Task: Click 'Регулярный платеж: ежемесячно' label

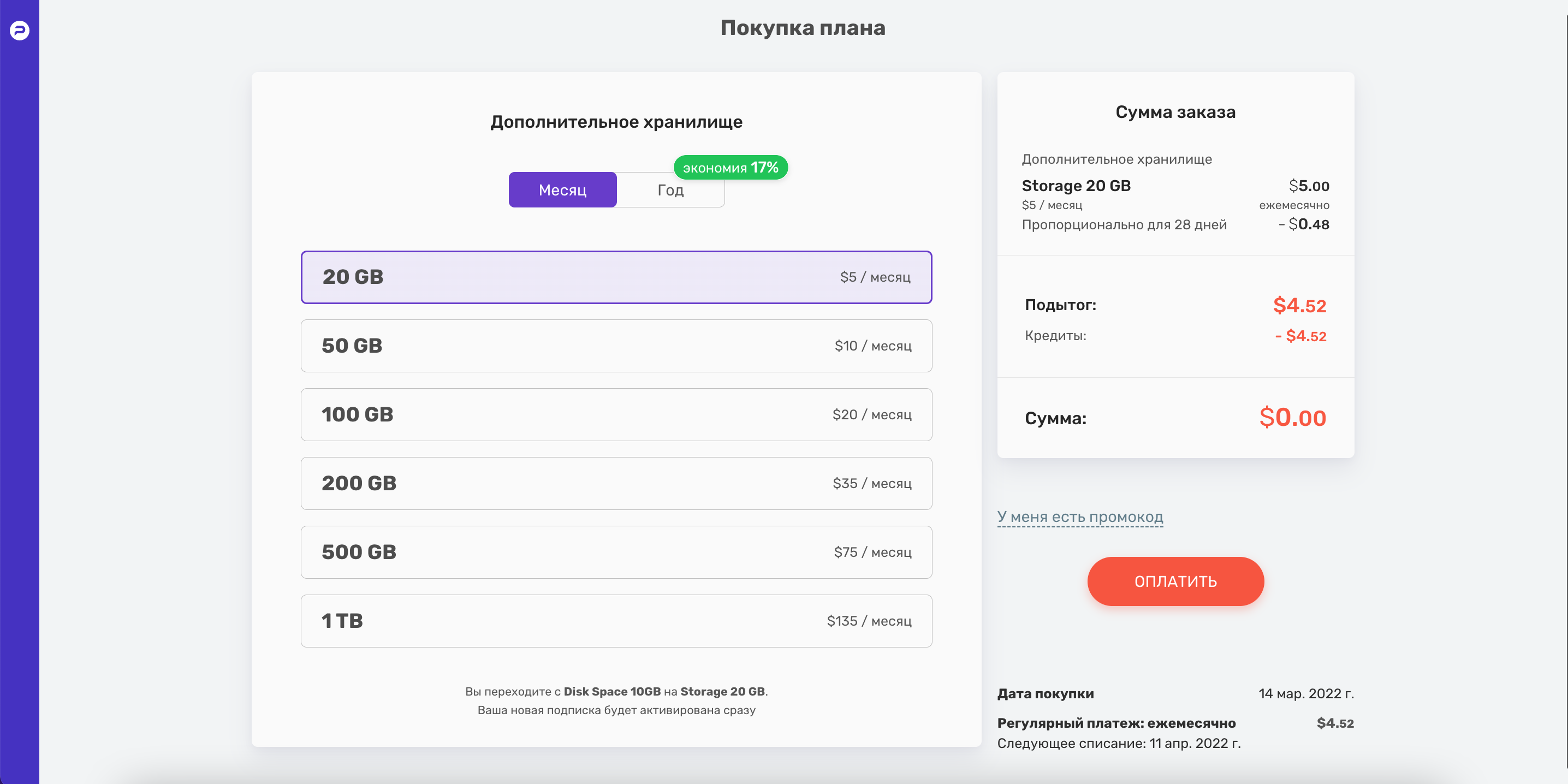Action: pyautogui.click(x=1116, y=723)
